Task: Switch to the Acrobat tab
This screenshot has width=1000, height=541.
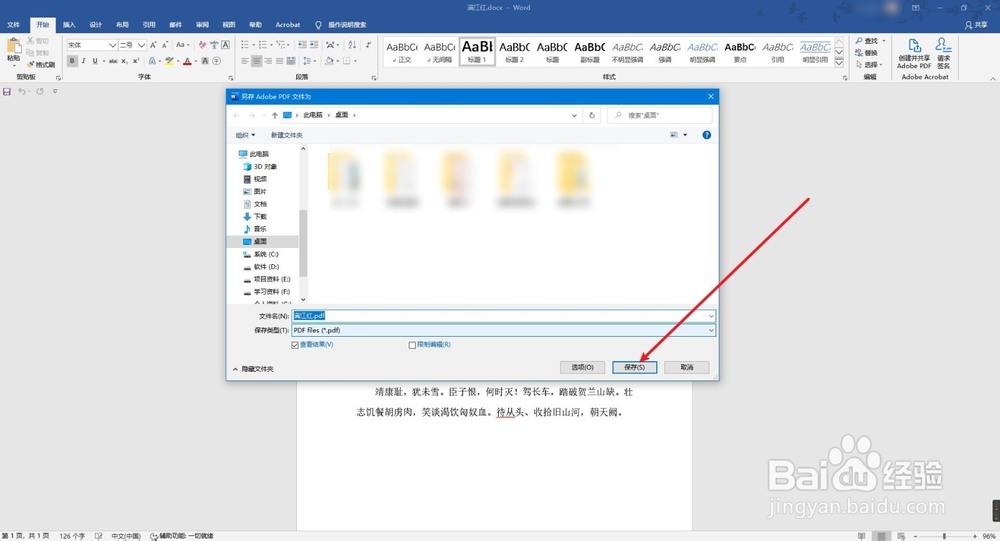Action: pos(288,25)
